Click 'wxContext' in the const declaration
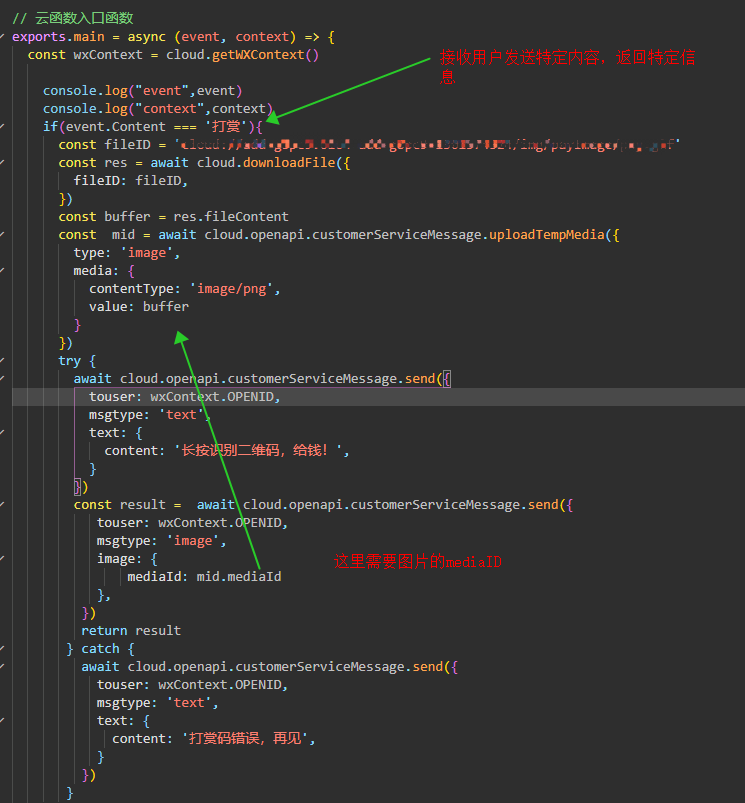The image size is (745, 803). [x=108, y=55]
